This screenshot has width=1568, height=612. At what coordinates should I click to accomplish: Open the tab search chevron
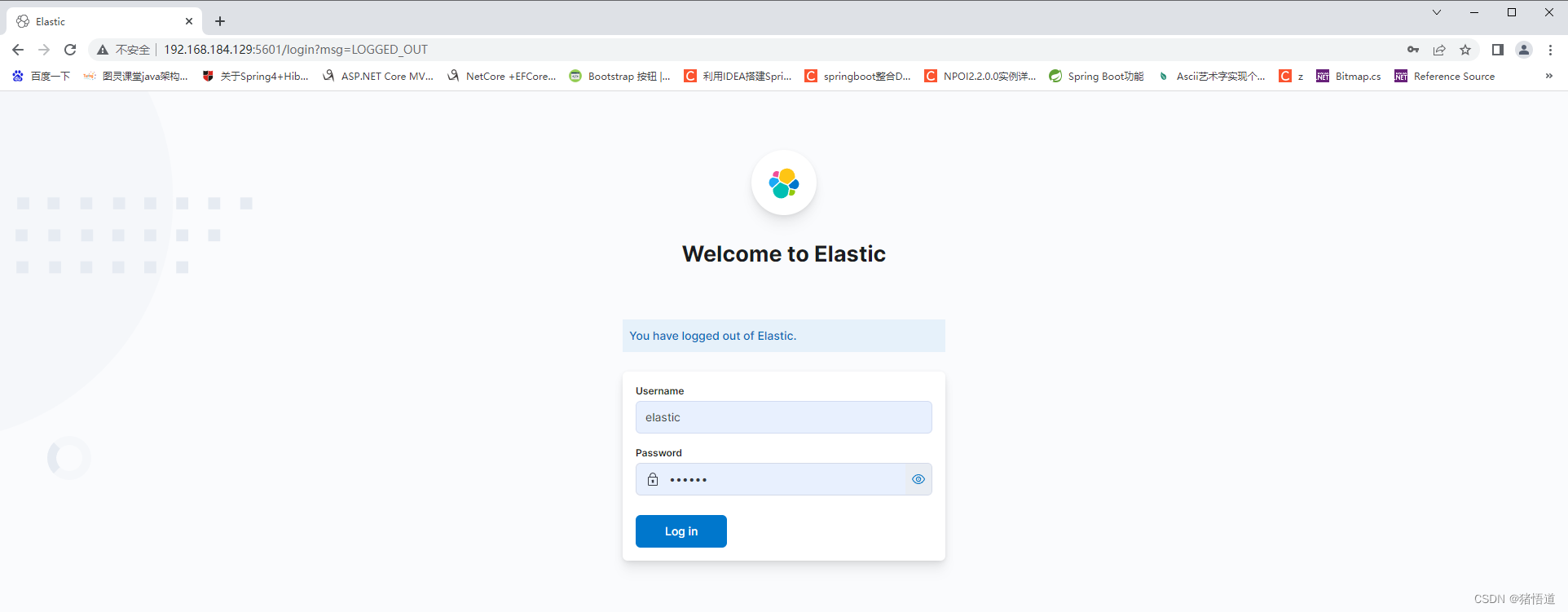pos(1437,12)
